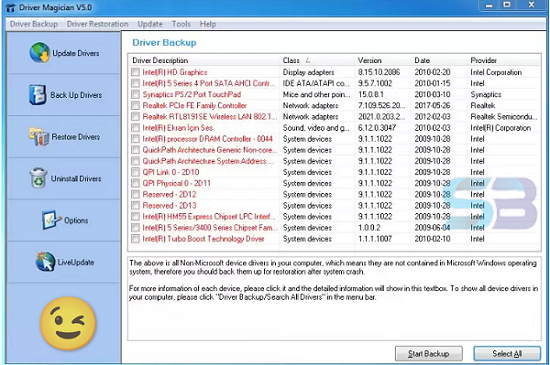The width and height of the screenshot is (550, 365).
Task: Tick the Reserved - 2D12 checkbox
Action: pyautogui.click(x=135, y=194)
